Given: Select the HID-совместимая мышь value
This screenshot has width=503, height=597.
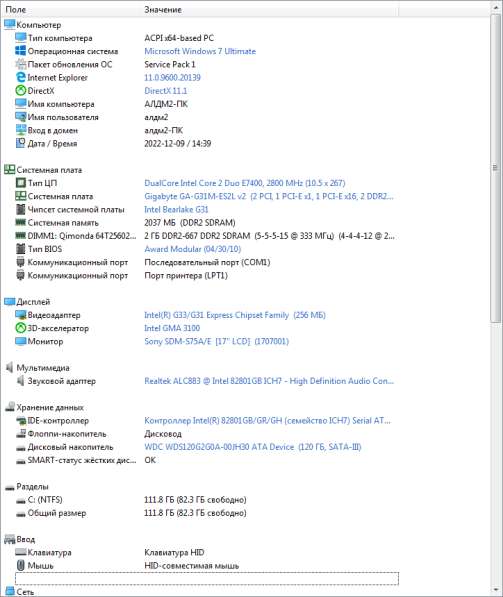Looking at the screenshot, I should tap(192, 566).
